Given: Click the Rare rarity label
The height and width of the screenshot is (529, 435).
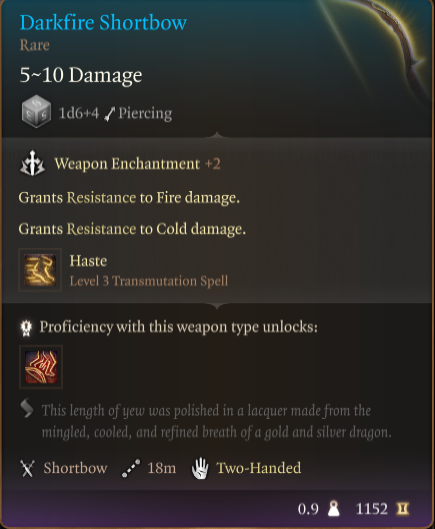Looking at the screenshot, I should (34, 45).
